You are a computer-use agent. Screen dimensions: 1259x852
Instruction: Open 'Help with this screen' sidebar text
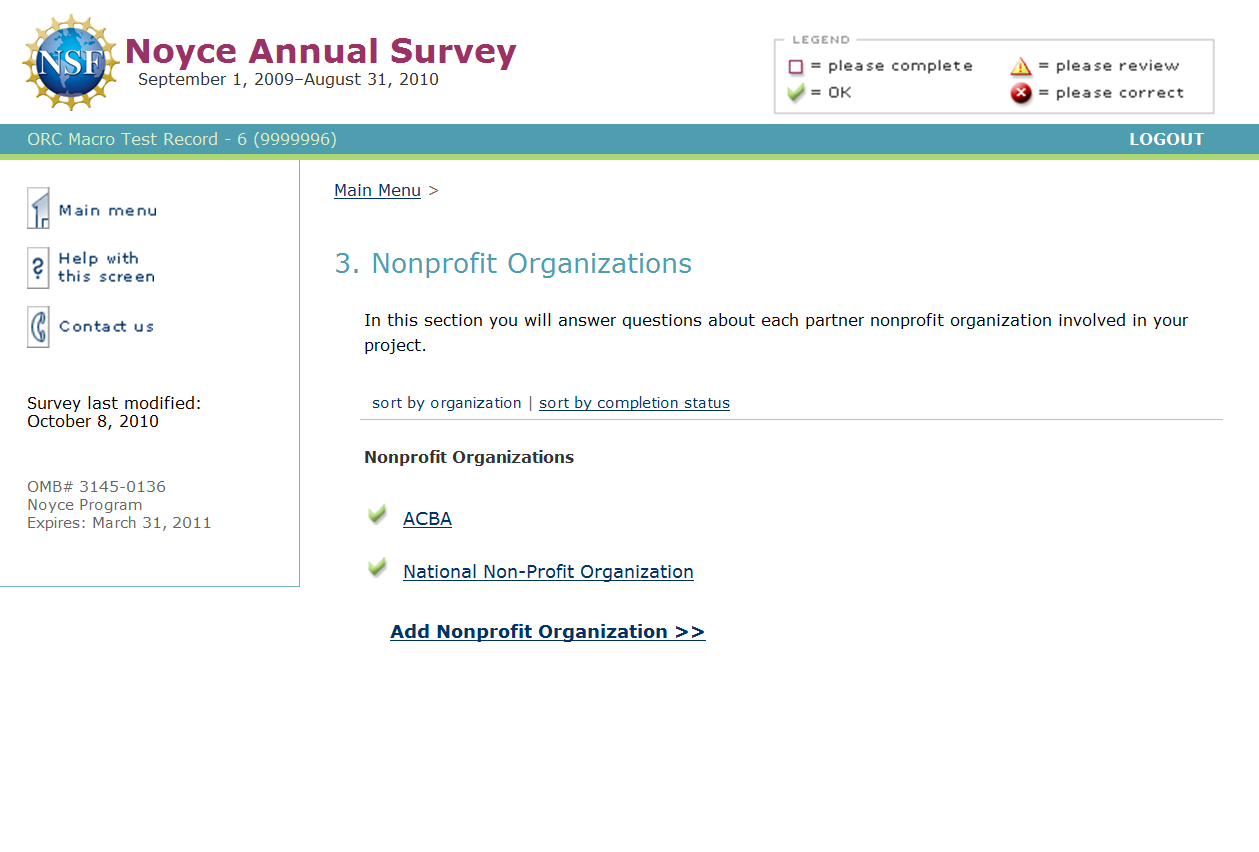click(106, 268)
